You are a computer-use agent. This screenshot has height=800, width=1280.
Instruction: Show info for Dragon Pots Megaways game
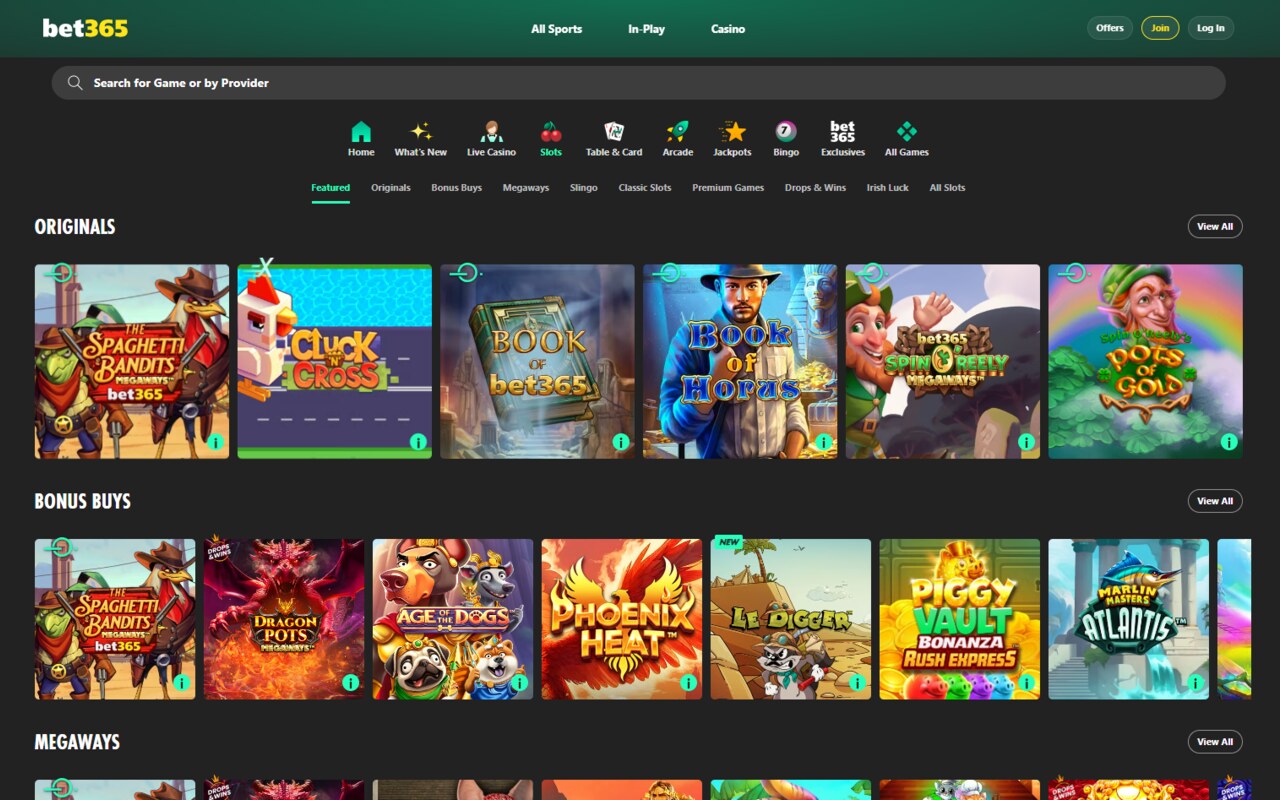[x=351, y=683]
